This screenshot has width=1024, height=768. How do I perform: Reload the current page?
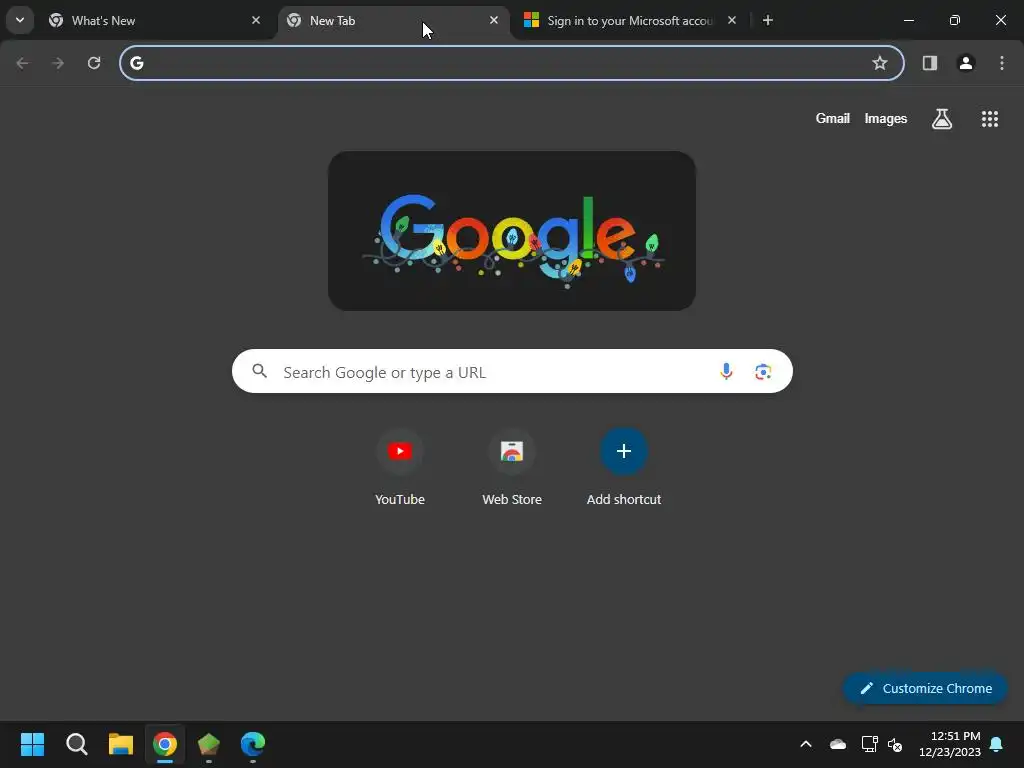(94, 63)
